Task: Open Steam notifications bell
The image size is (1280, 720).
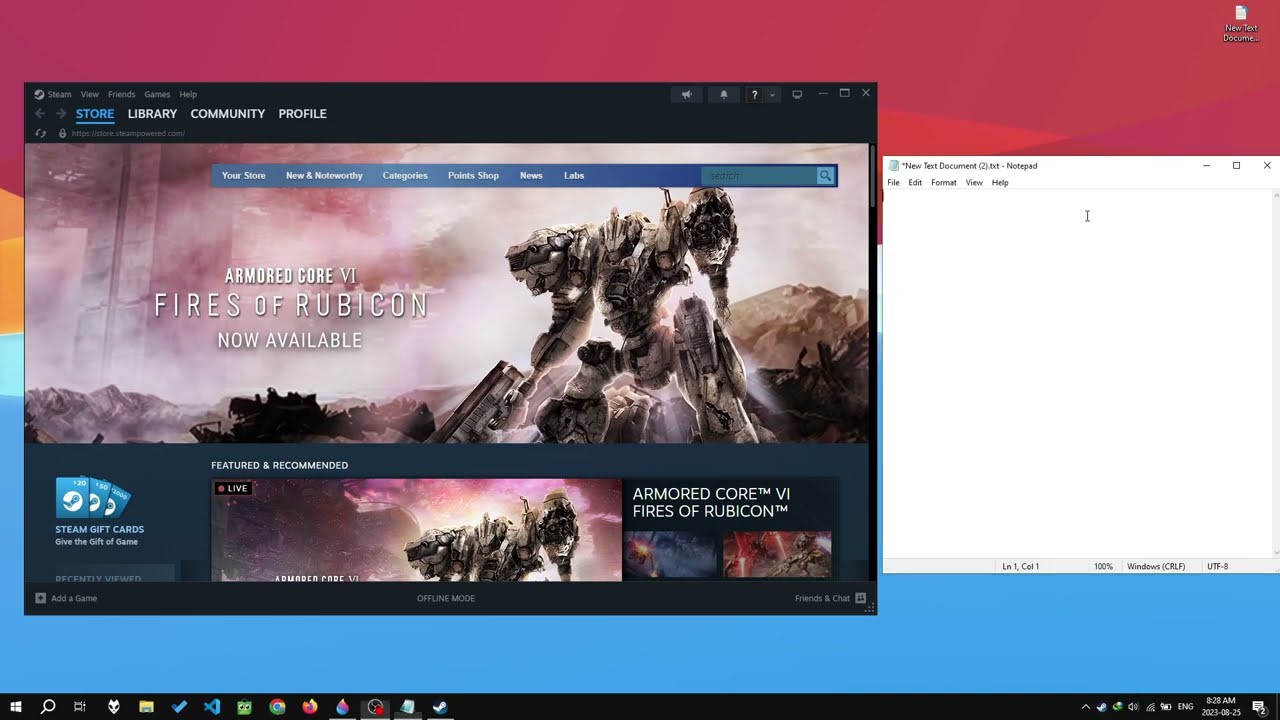Action: [x=724, y=94]
